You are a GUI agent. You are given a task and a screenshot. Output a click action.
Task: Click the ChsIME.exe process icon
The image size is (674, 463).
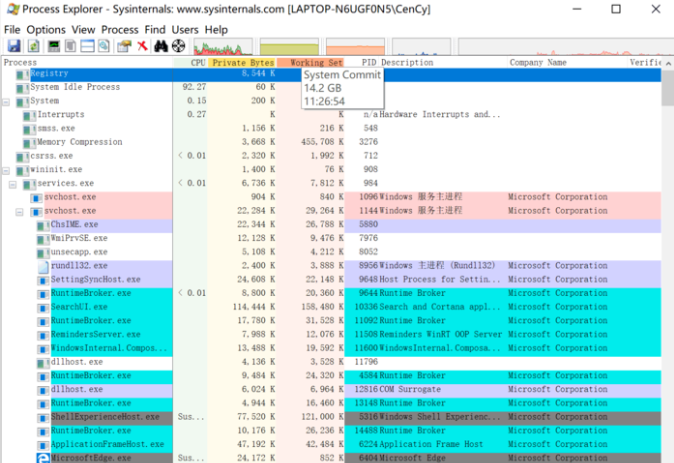pos(43,225)
